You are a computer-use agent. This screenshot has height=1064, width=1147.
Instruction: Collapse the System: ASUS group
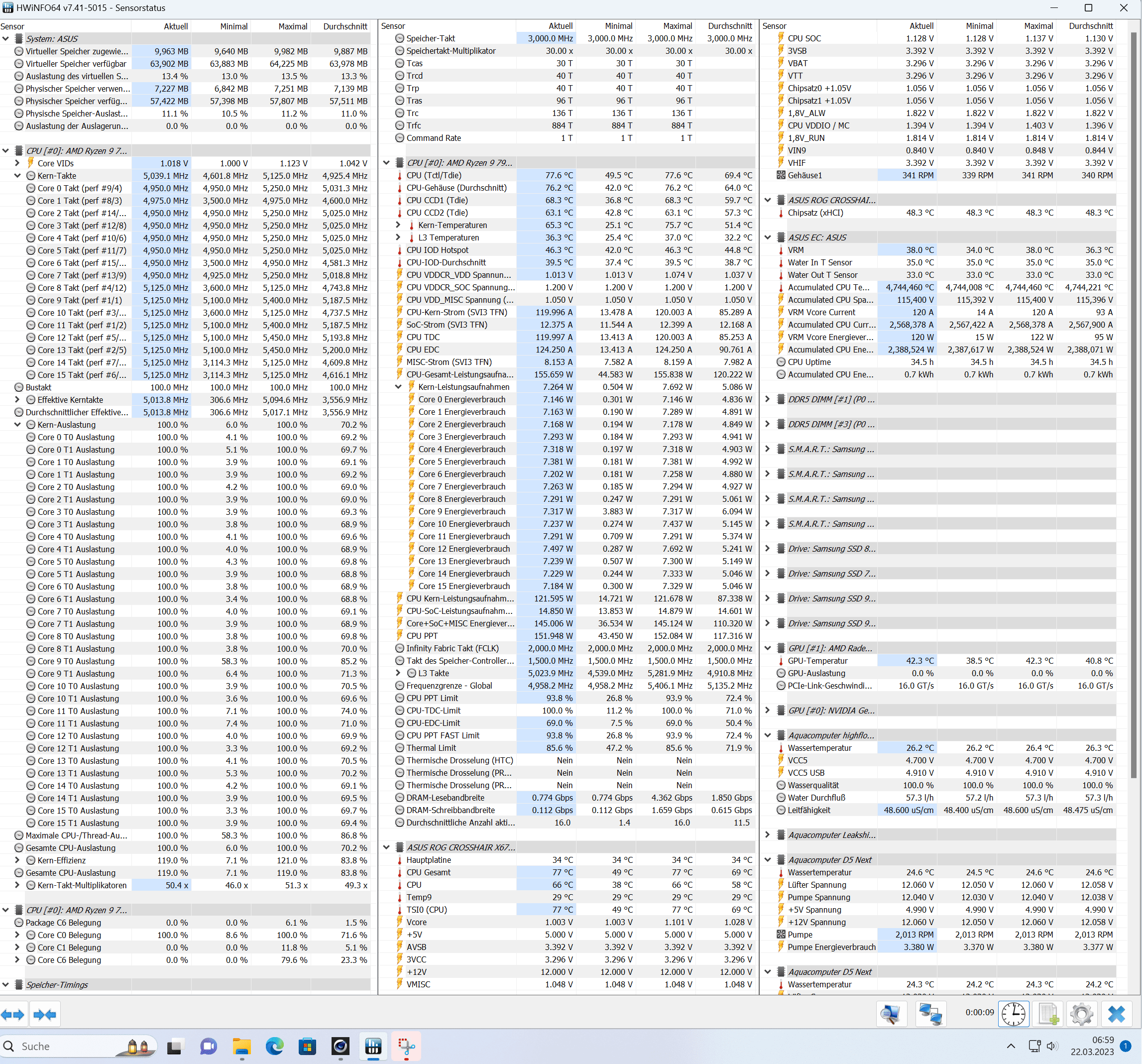click(x=6, y=38)
